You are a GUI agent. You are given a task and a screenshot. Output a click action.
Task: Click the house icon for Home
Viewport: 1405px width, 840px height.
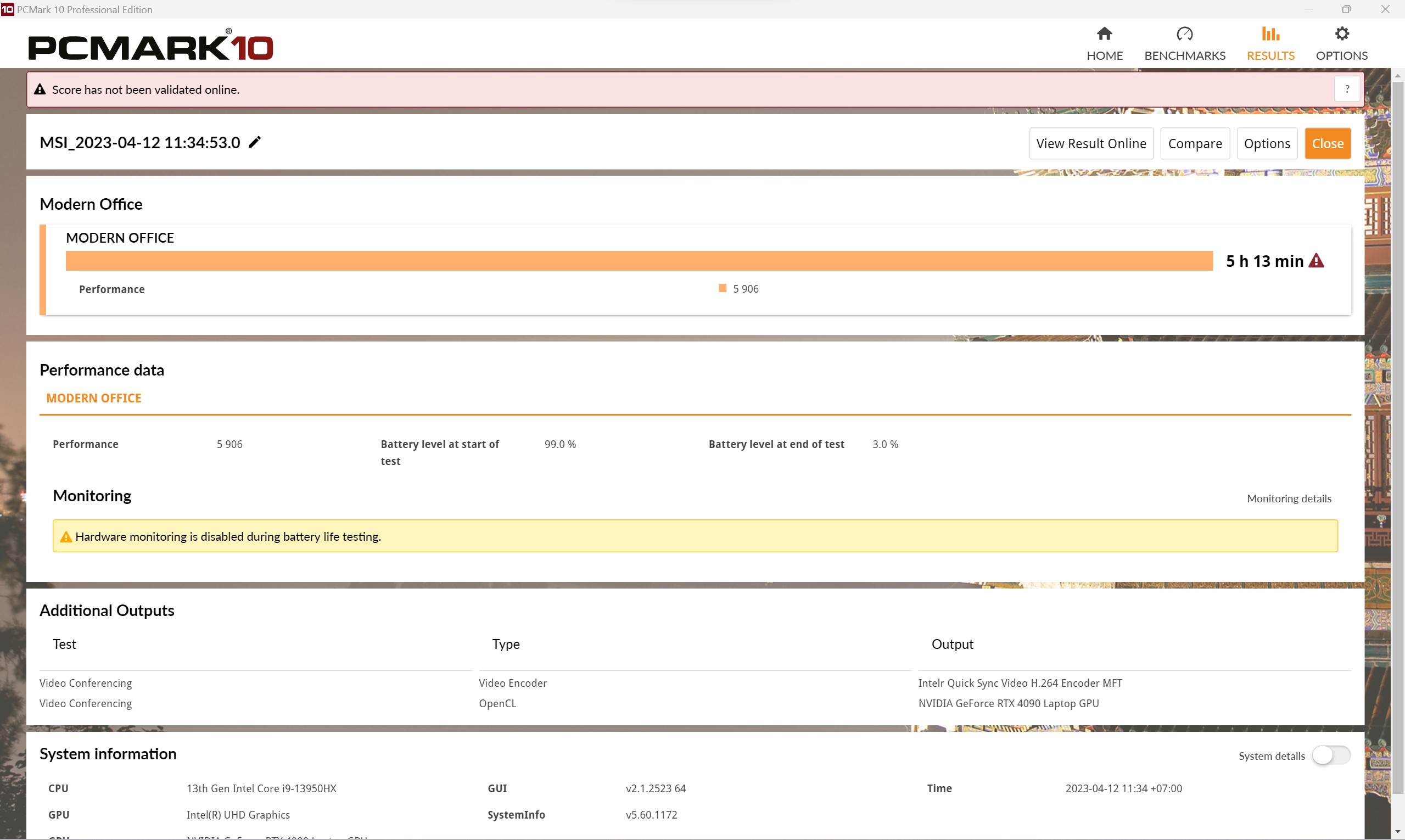1105,34
